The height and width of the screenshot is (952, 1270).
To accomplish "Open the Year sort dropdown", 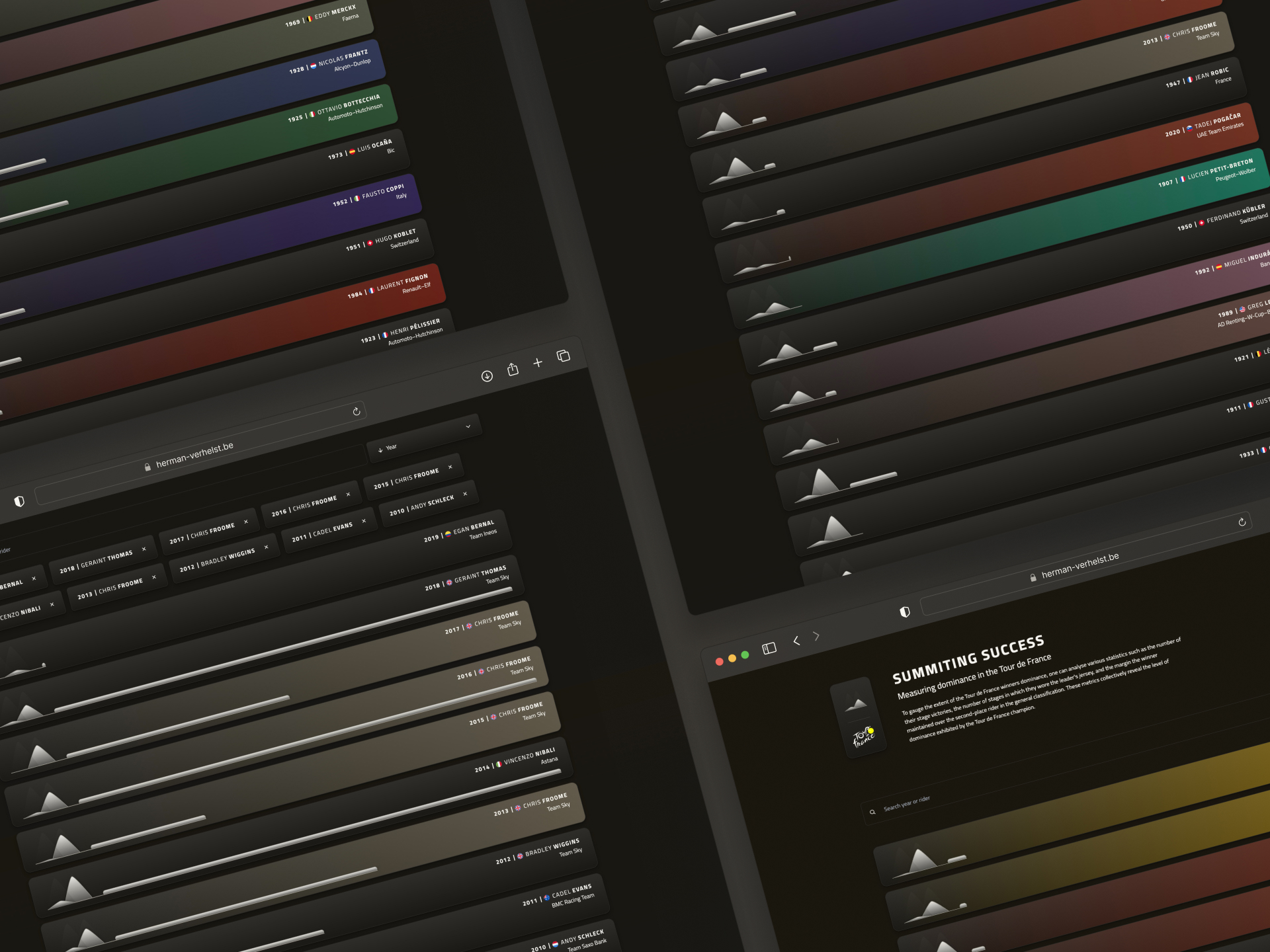I will pyautogui.click(x=424, y=437).
